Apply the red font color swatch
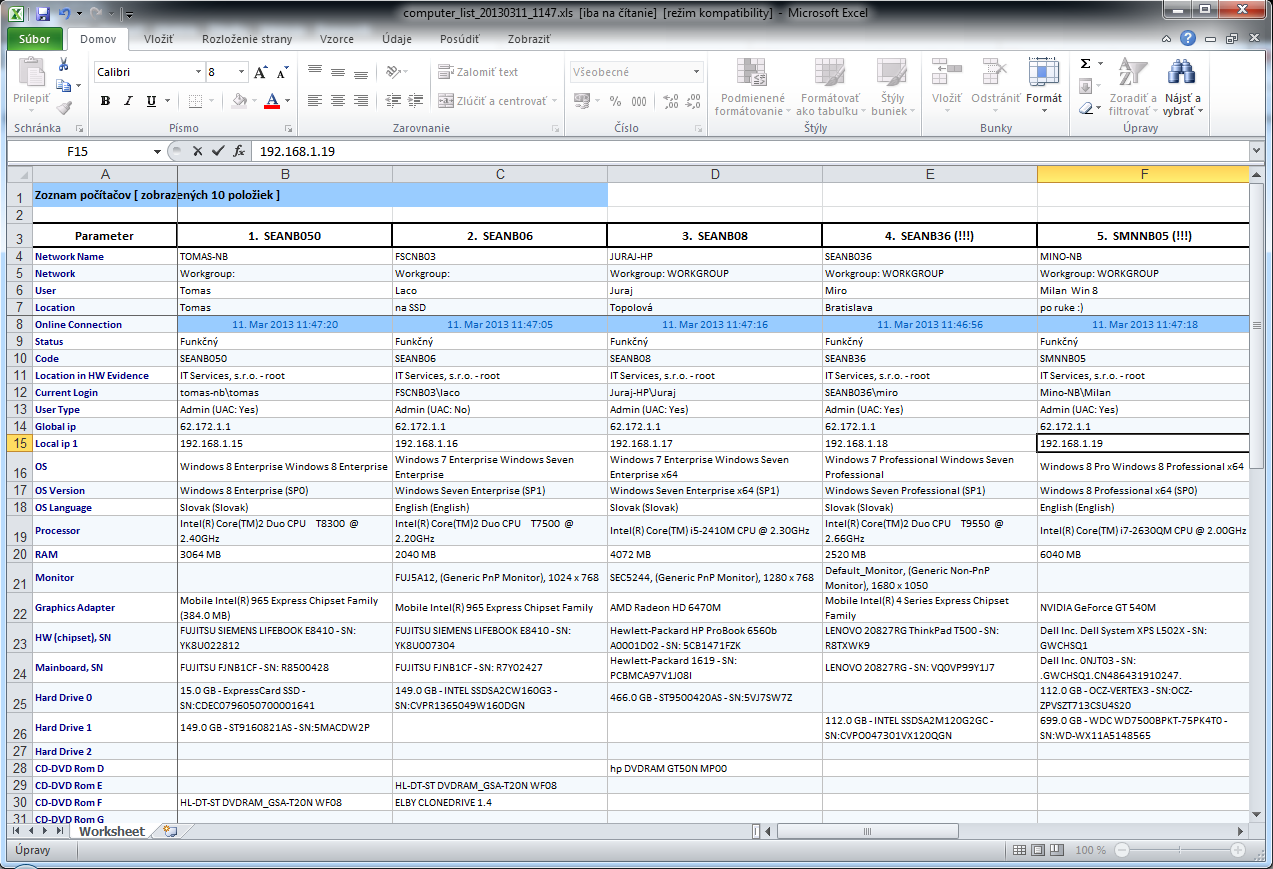This screenshot has height=869, width=1273. [x=272, y=101]
